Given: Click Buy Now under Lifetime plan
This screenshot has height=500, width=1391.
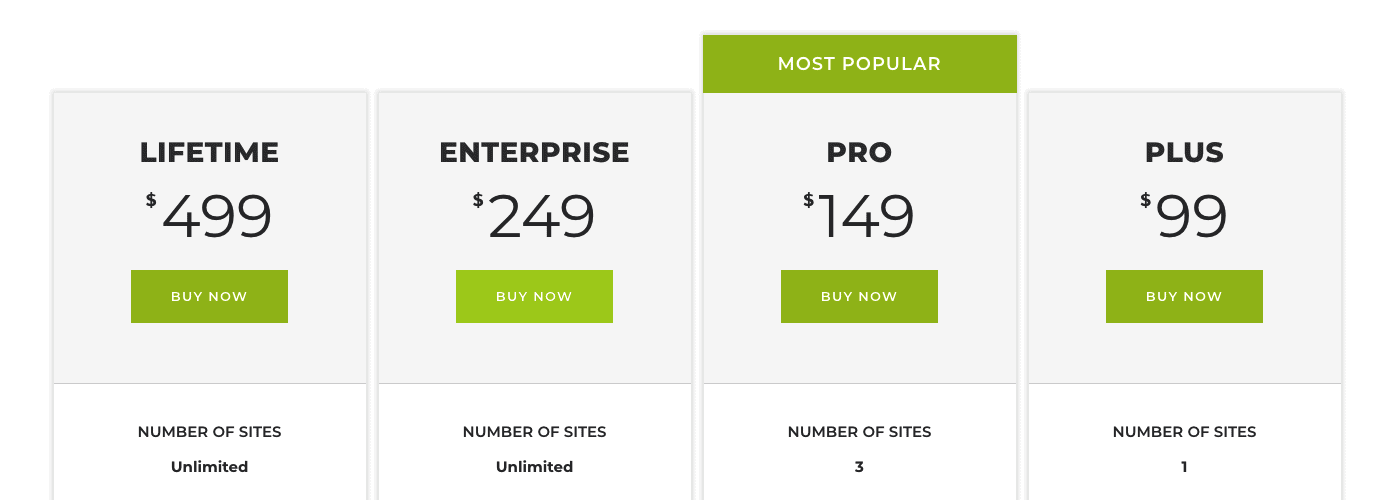Looking at the screenshot, I should (209, 296).
